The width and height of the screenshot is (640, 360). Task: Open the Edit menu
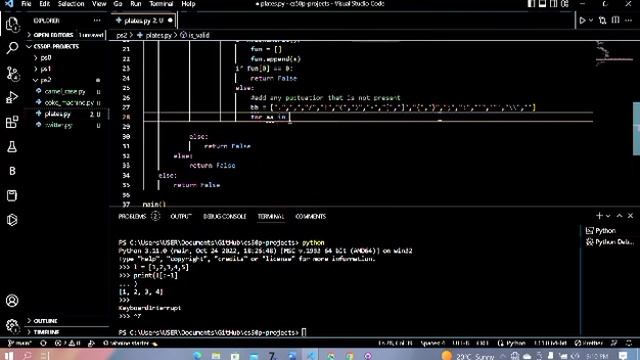pos(44,4)
